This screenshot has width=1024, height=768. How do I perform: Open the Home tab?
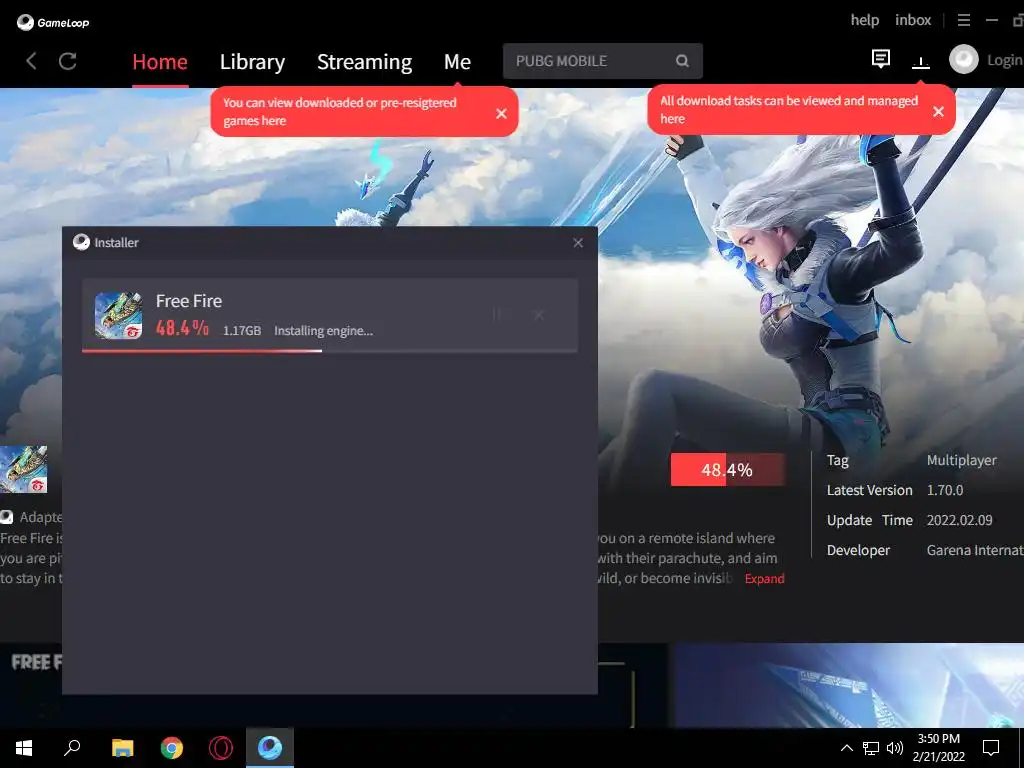pos(160,61)
